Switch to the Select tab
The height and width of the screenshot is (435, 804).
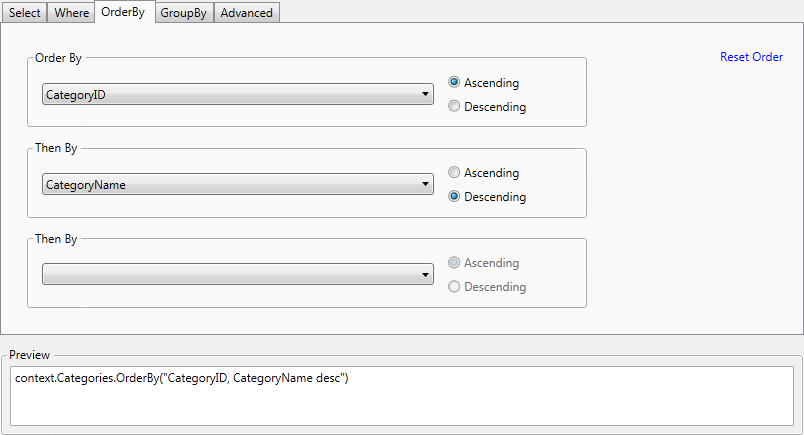click(25, 13)
